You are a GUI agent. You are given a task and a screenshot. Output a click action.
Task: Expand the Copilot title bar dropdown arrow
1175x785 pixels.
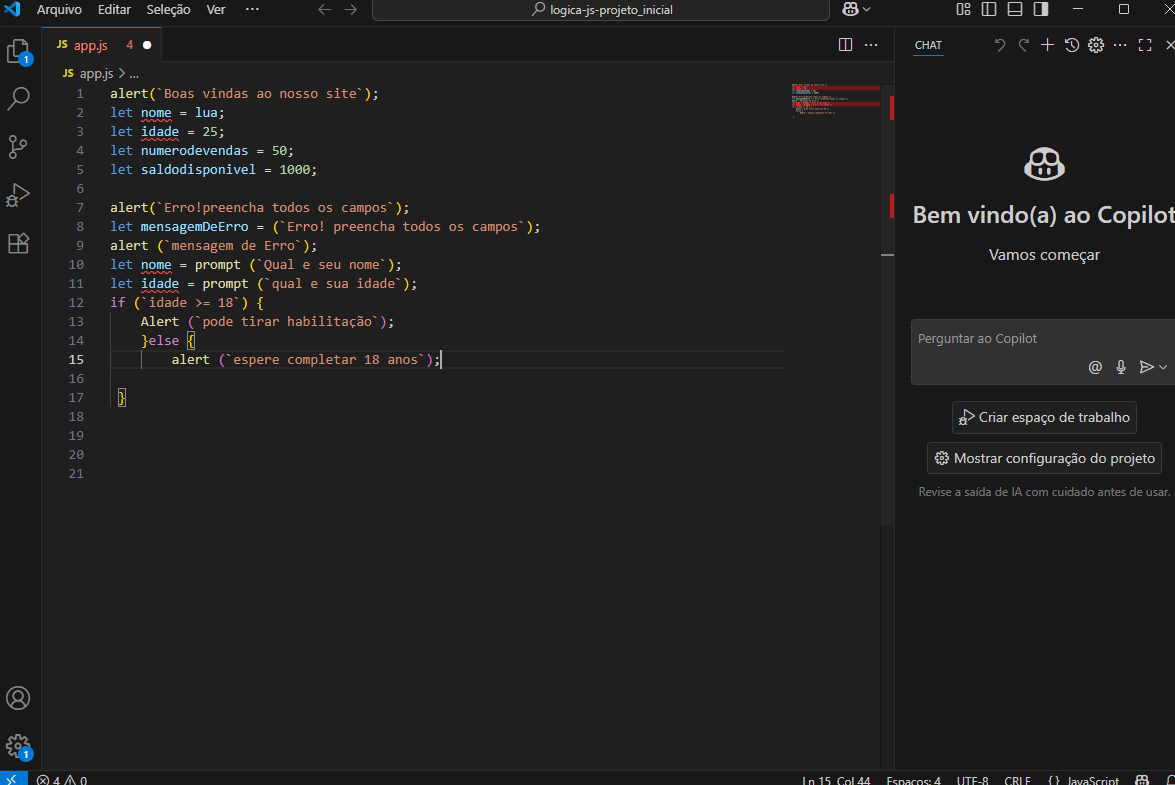[x=867, y=10]
